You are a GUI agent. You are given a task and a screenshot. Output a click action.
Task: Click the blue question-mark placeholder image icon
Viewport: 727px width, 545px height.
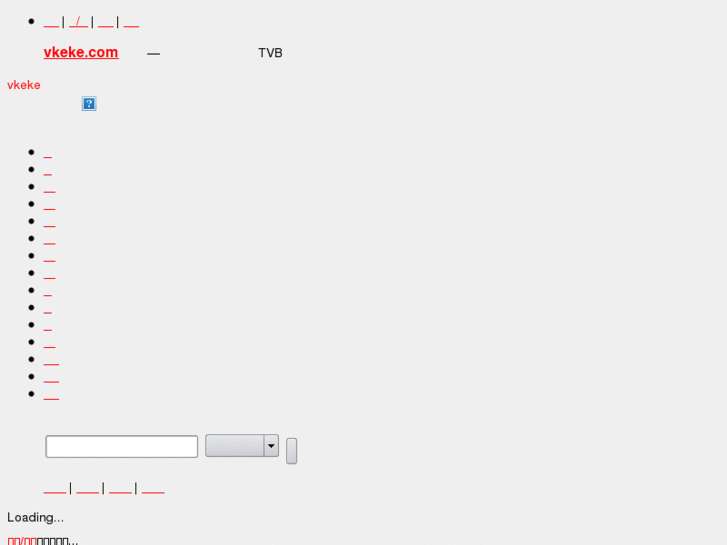(89, 103)
